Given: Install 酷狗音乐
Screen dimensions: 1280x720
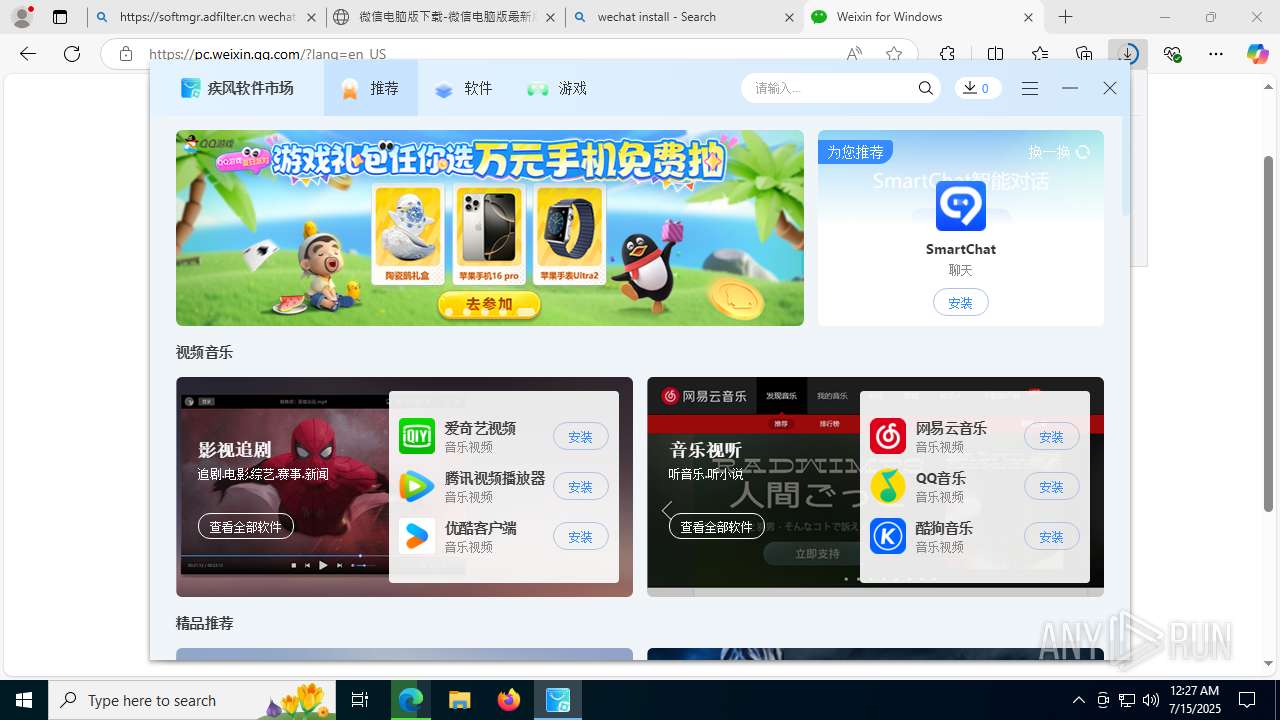Looking at the screenshot, I should pyautogui.click(x=1052, y=536).
